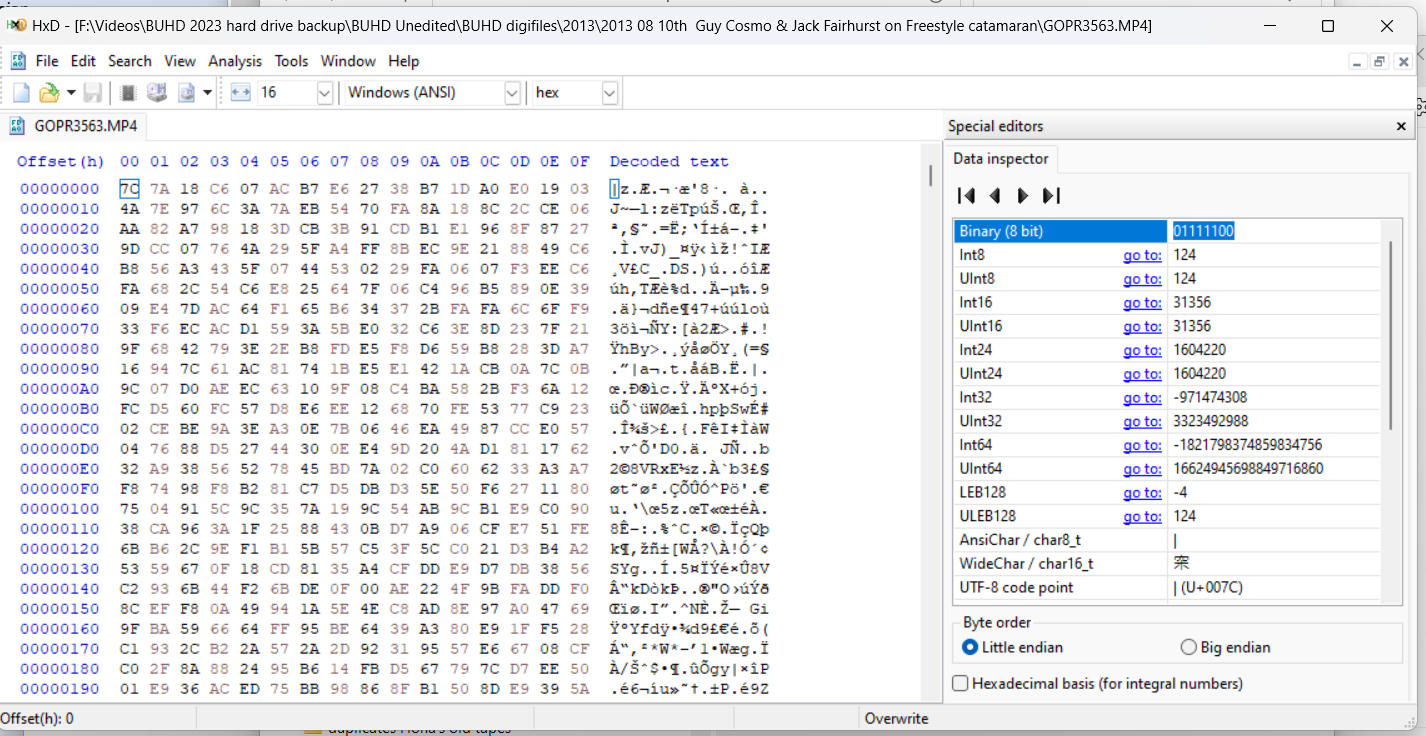
Task: Restore down the inner document window
Action: tap(1379, 61)
